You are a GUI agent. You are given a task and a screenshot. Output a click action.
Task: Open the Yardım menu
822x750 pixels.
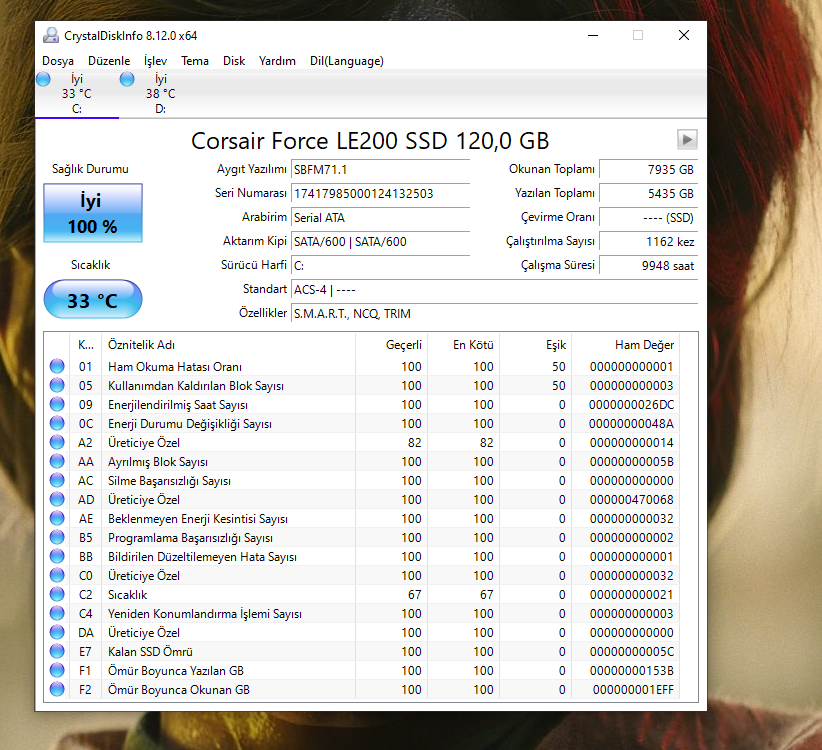click(x=277, y=61)
